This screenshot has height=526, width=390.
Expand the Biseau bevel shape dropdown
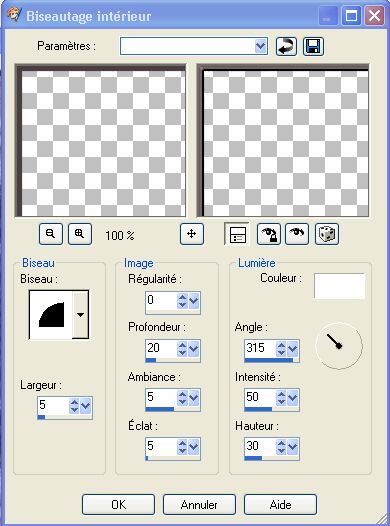(x=80, y=315)
